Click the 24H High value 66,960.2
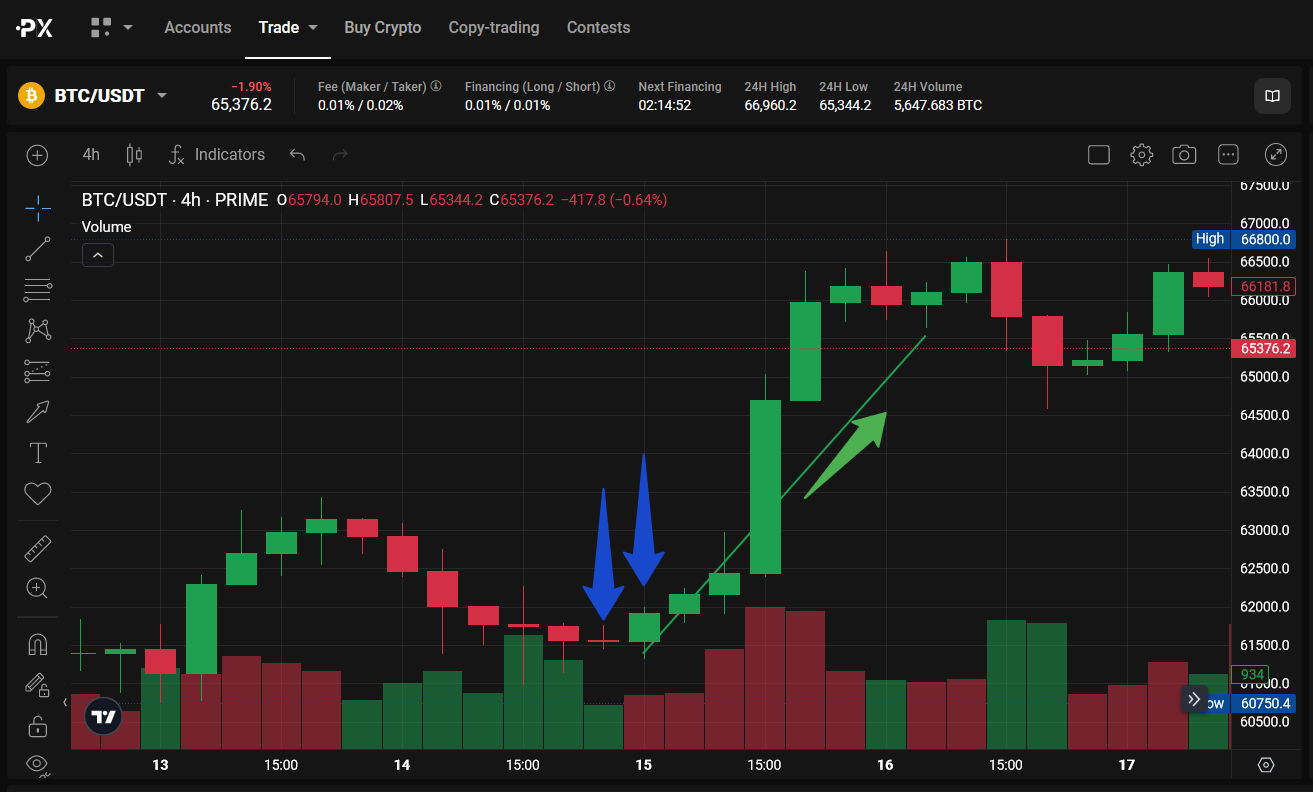This screenshot has width=1313, height=792. pyautogui.click(x=770, y=105)
